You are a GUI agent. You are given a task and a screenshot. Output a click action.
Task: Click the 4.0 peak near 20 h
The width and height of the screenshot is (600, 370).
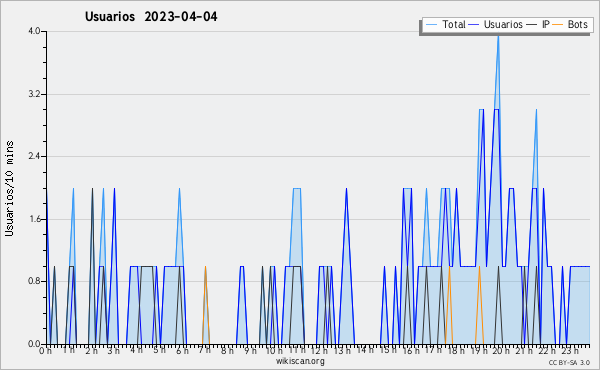(x=498, y=36)
